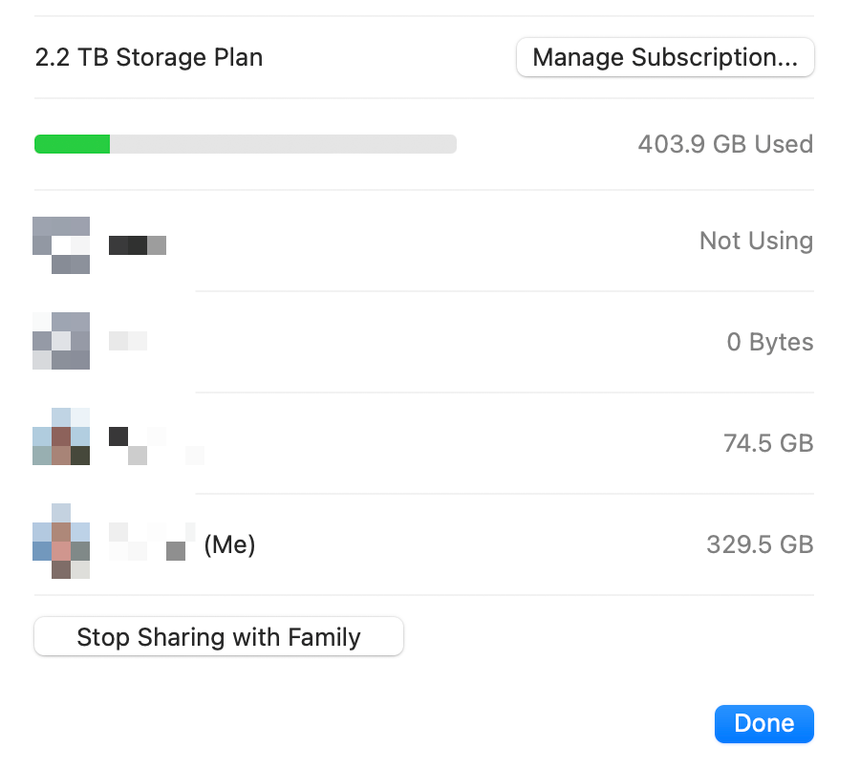Click avatar of the Not Using member
Image resolution: width=860 pixels, height=764 pixels.
(62, 244)
